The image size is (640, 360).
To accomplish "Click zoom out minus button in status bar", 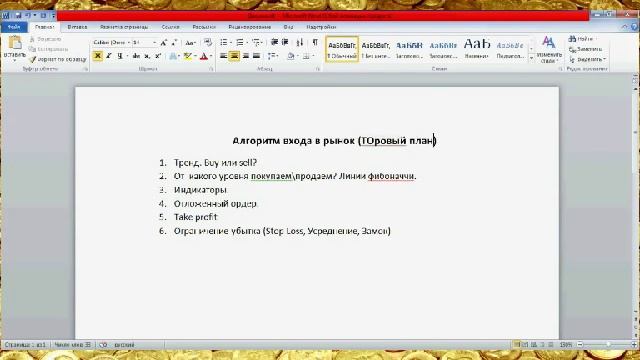I will 580,345.
